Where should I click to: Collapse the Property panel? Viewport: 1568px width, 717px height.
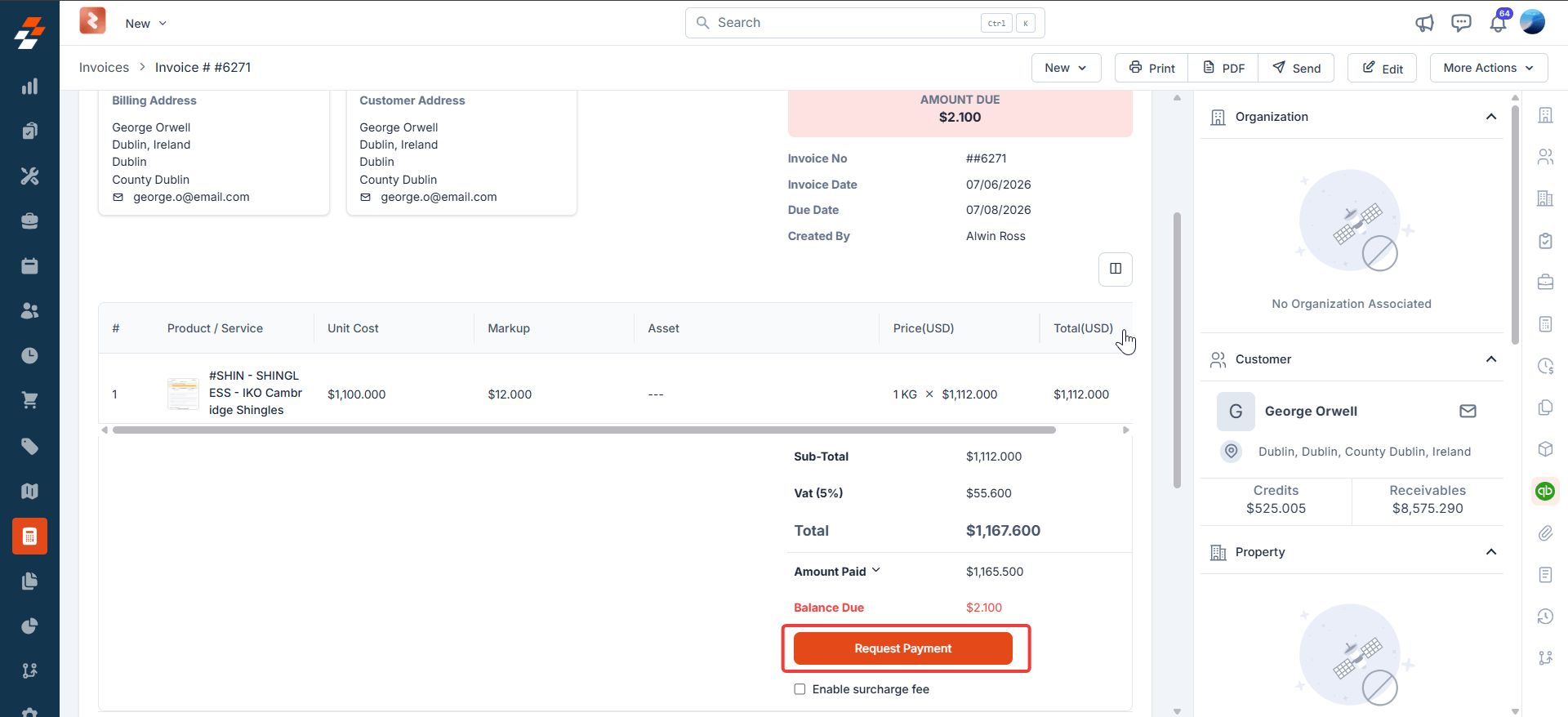(x=1490, y=552)
